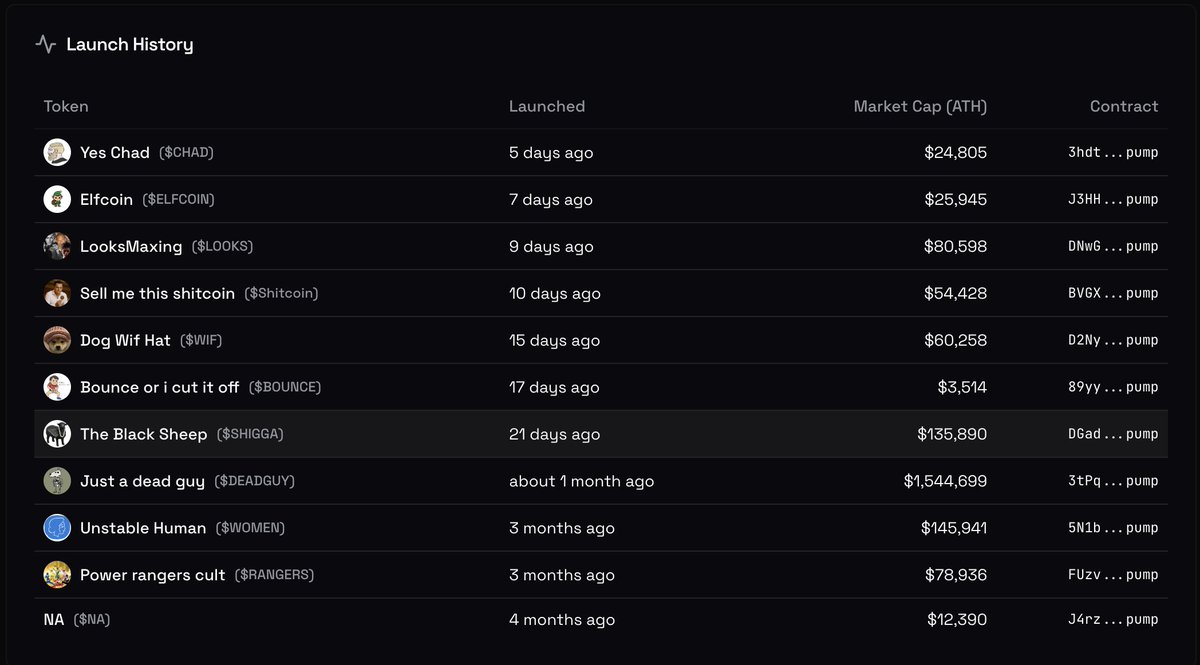This screenshot has height=665, width=1200.
Task: Open the J4rz...pump contract
Action: [x=1112, y=620]
